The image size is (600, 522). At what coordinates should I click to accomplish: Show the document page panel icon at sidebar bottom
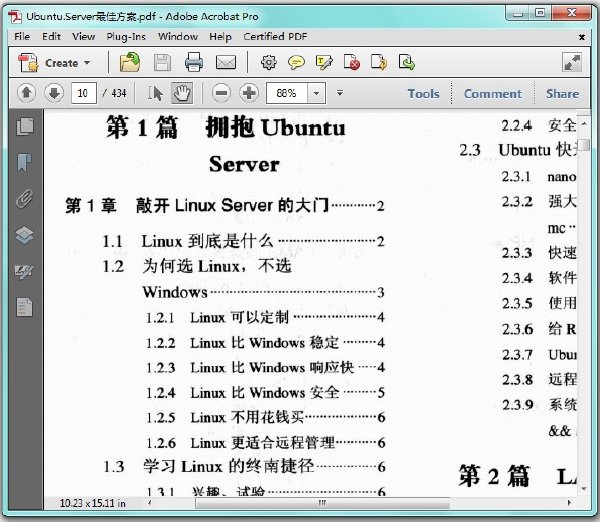point(25,307)
